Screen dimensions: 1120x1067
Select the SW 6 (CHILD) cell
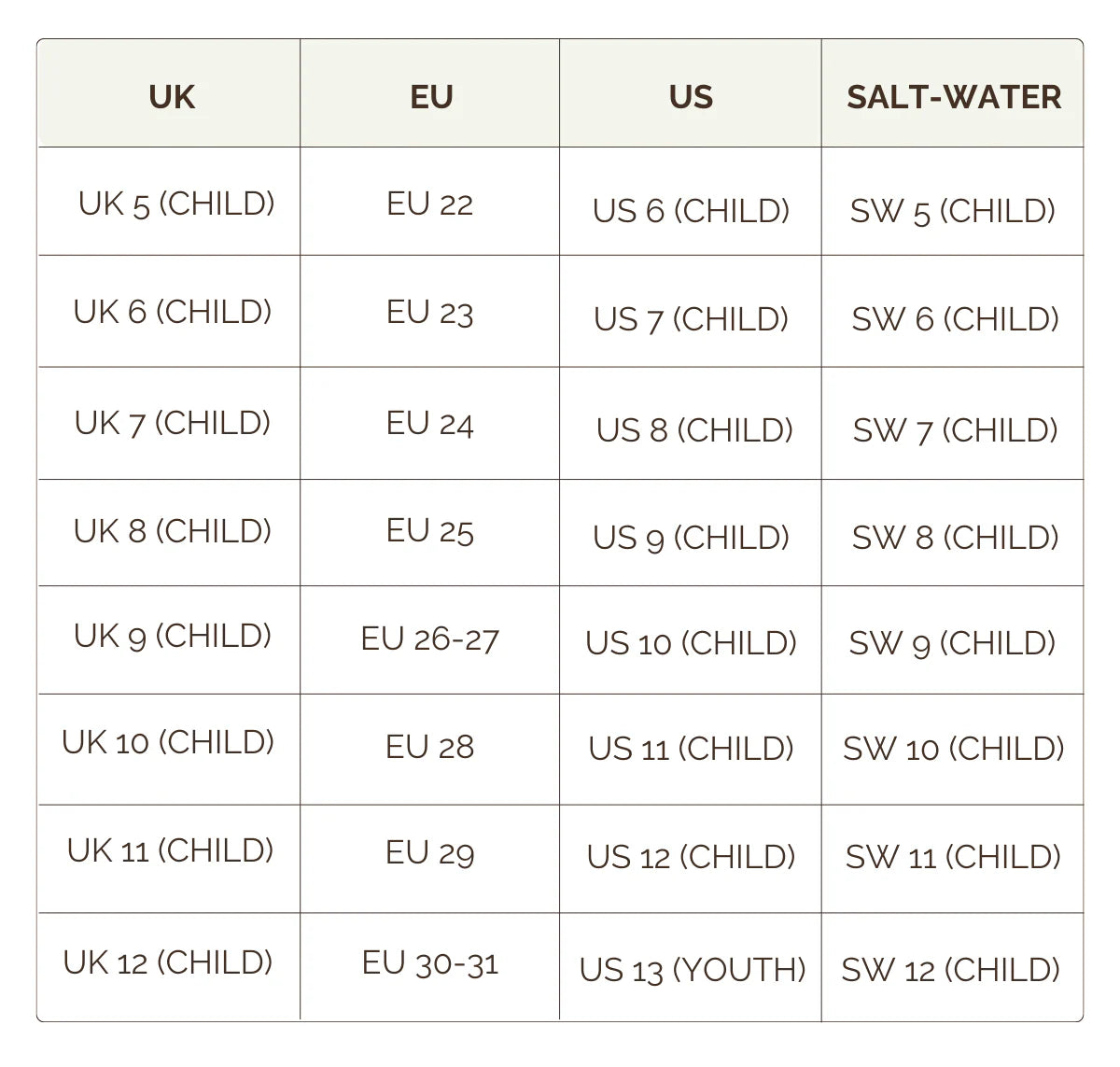[x=955, y=319]
